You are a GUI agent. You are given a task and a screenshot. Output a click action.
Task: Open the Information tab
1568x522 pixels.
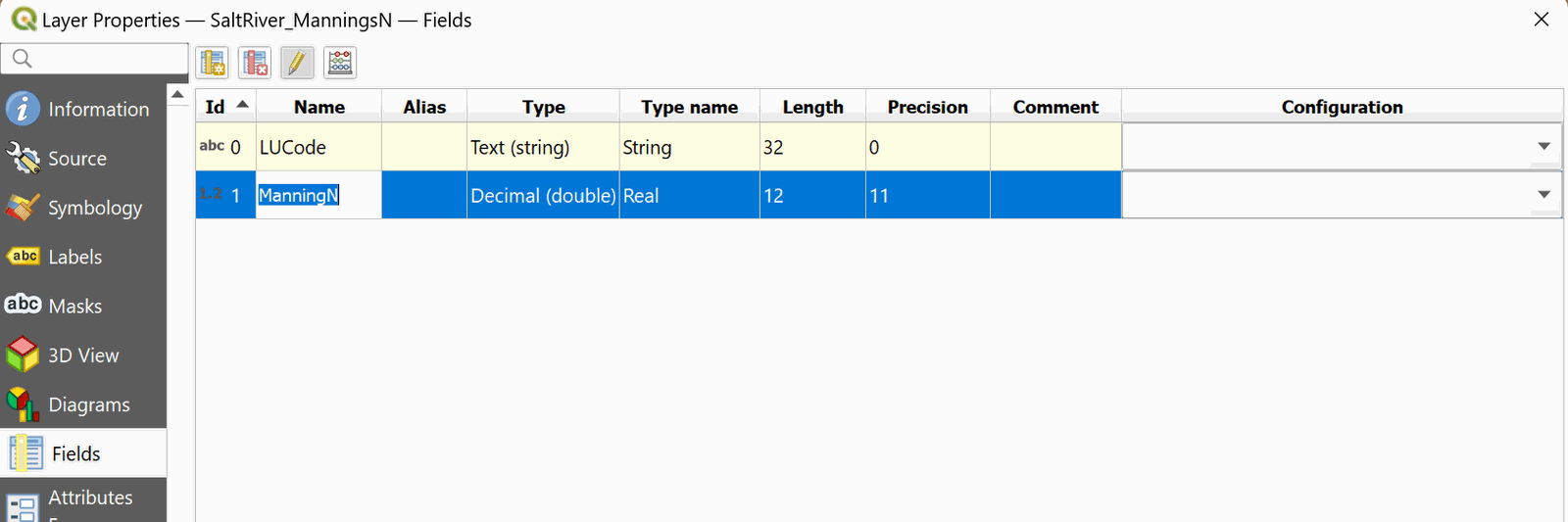(83, 109)
